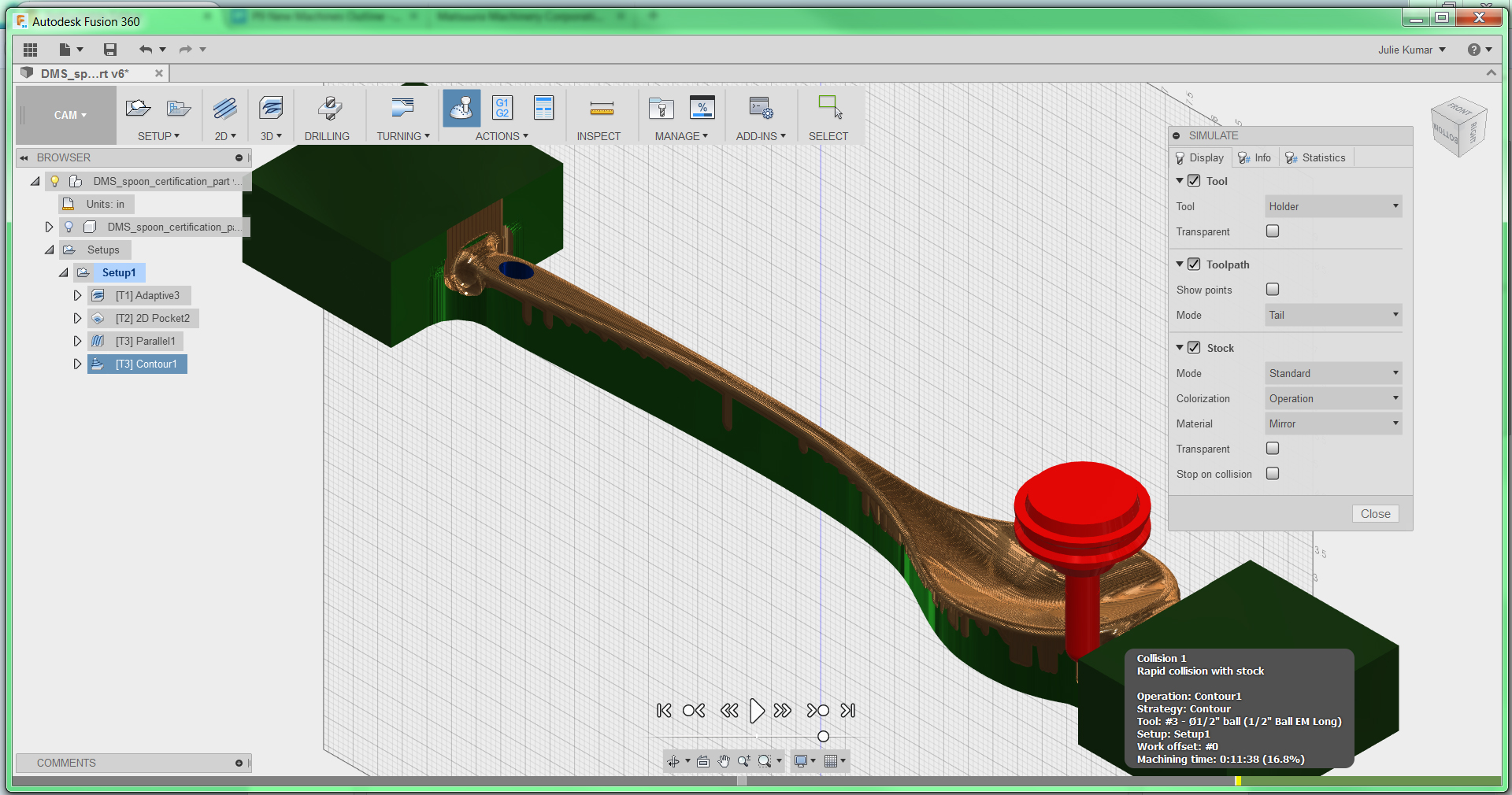Select the Display tab
This screenshot has width=1512, height=795.
tap(1200, 158)
